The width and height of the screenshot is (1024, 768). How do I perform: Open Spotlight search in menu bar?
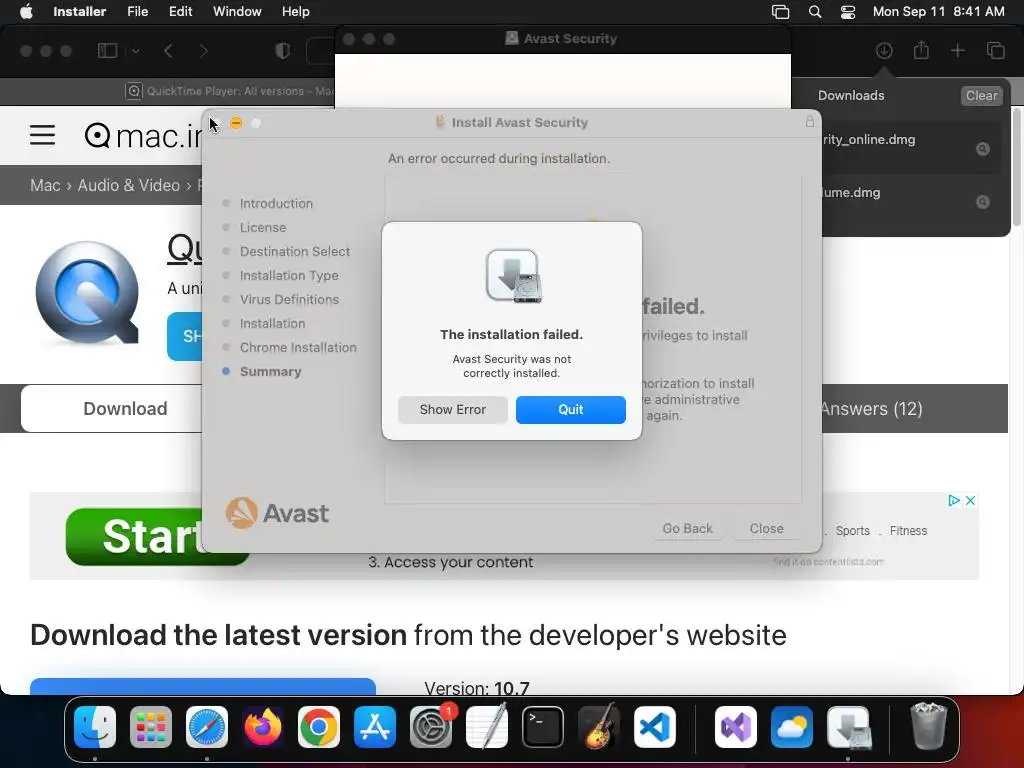[814, 12]
